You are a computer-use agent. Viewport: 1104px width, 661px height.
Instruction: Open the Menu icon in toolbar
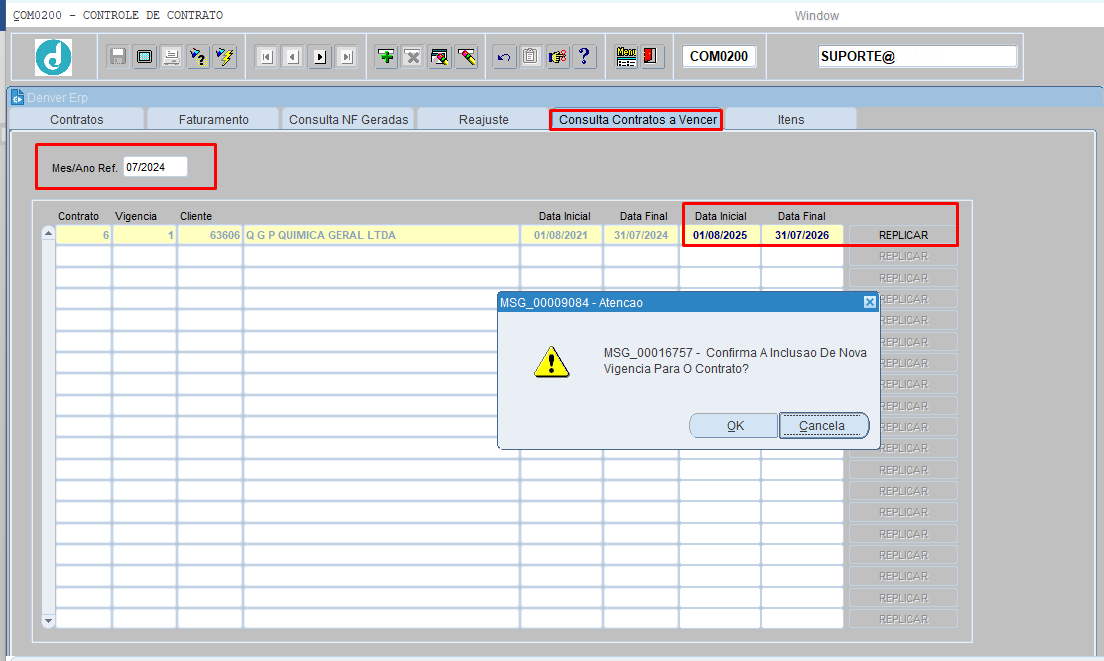point(626,57)
